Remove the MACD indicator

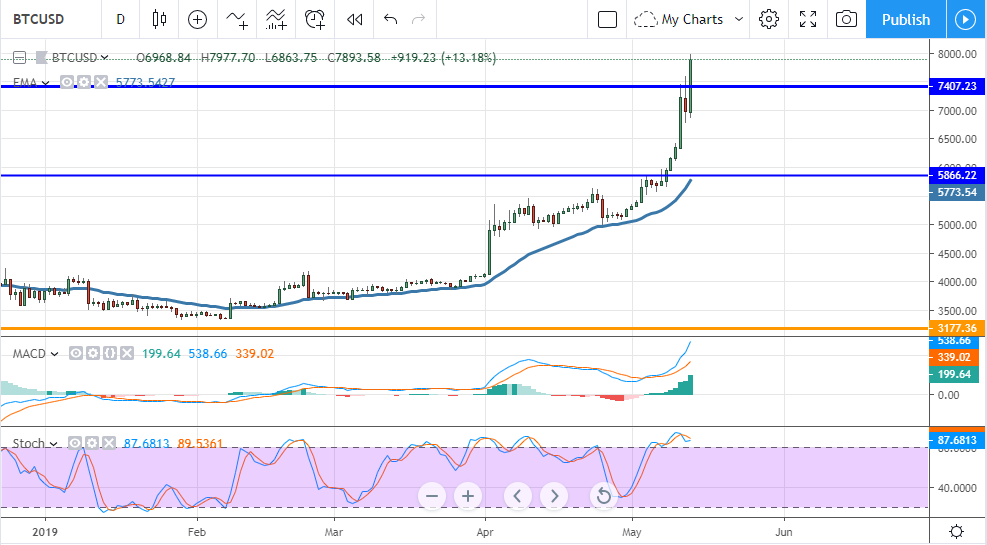127,354
